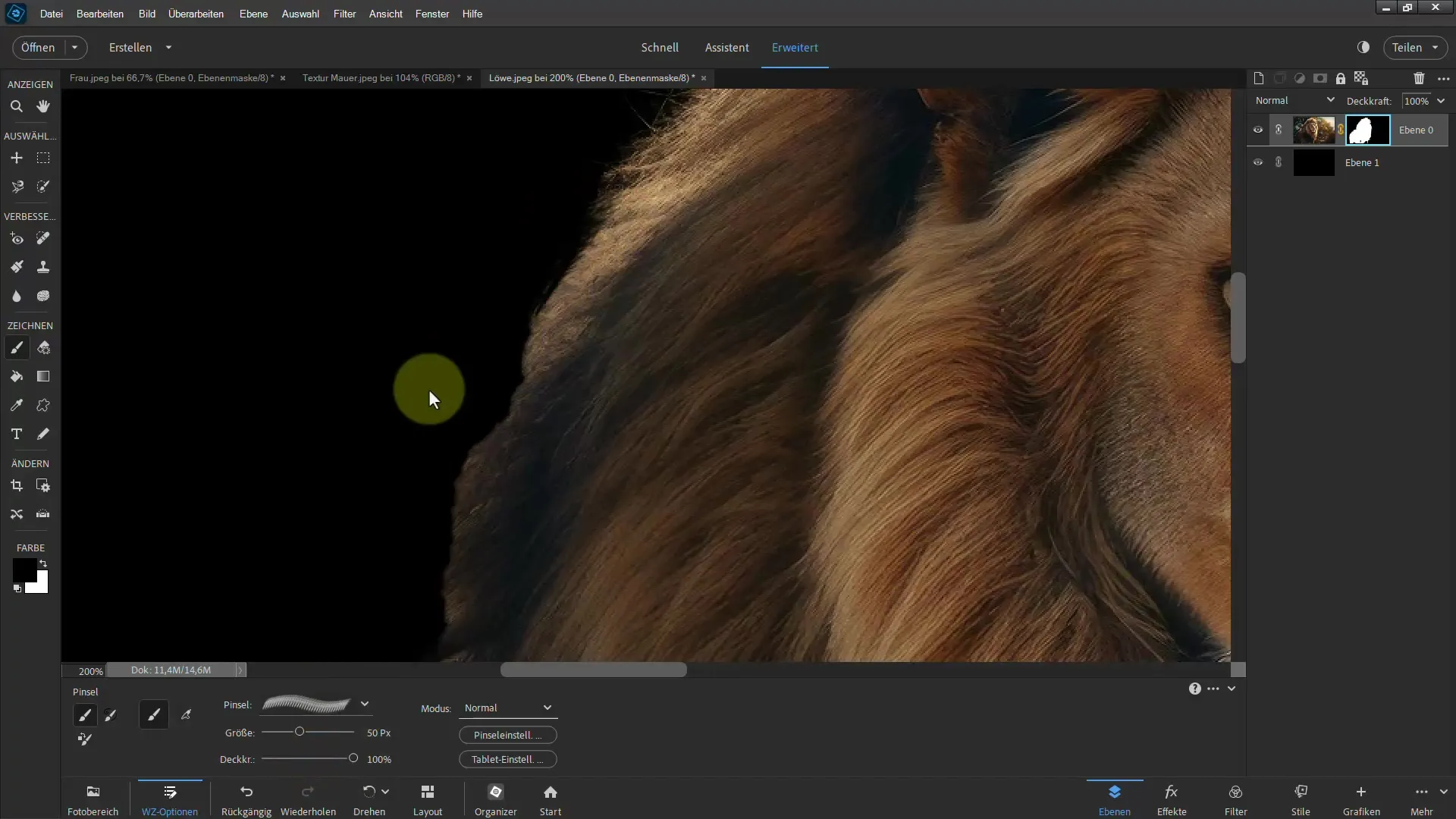This screenshot has width=1456, height=819.
Task: Open the Öffnen dropdown arrow
Action: [x=74, y=47]
